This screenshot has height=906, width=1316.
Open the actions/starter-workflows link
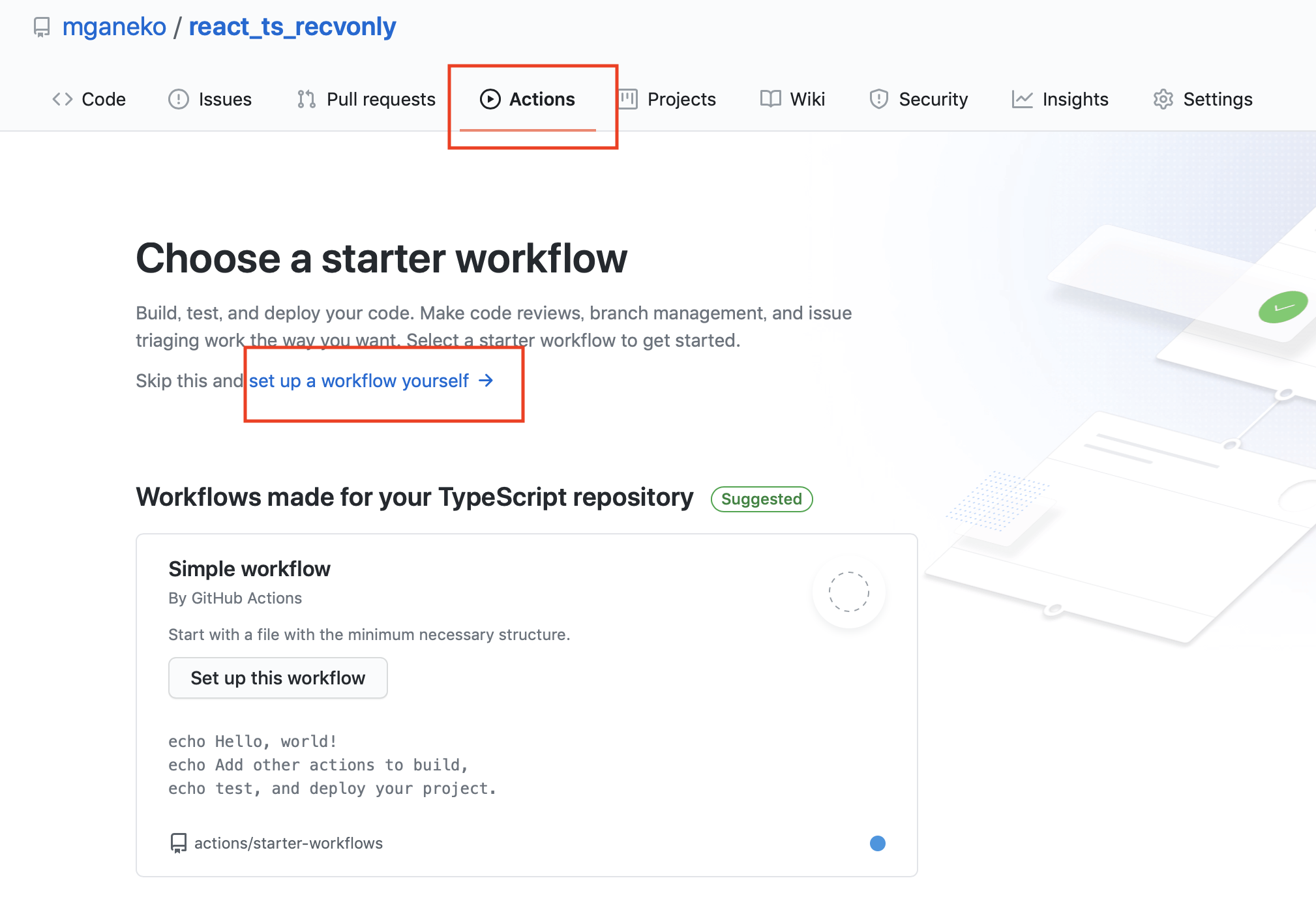[x=288, y=843]
